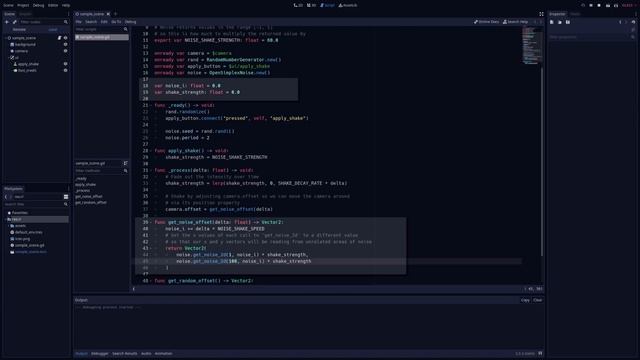Screen dimensions: 640x360
Task: Open the Search Results bottom panel
Action: (125, 353)
